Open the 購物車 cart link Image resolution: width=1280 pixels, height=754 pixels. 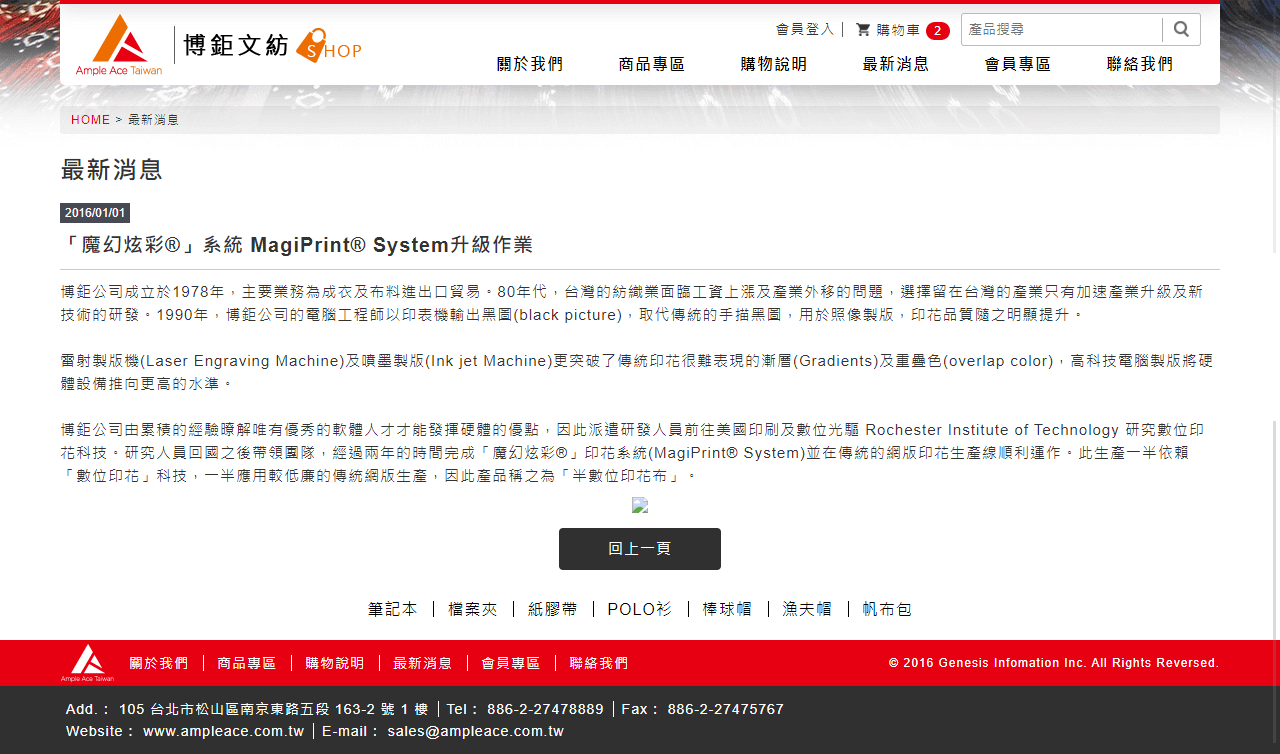pyautogui.click(x=898, y=30)
